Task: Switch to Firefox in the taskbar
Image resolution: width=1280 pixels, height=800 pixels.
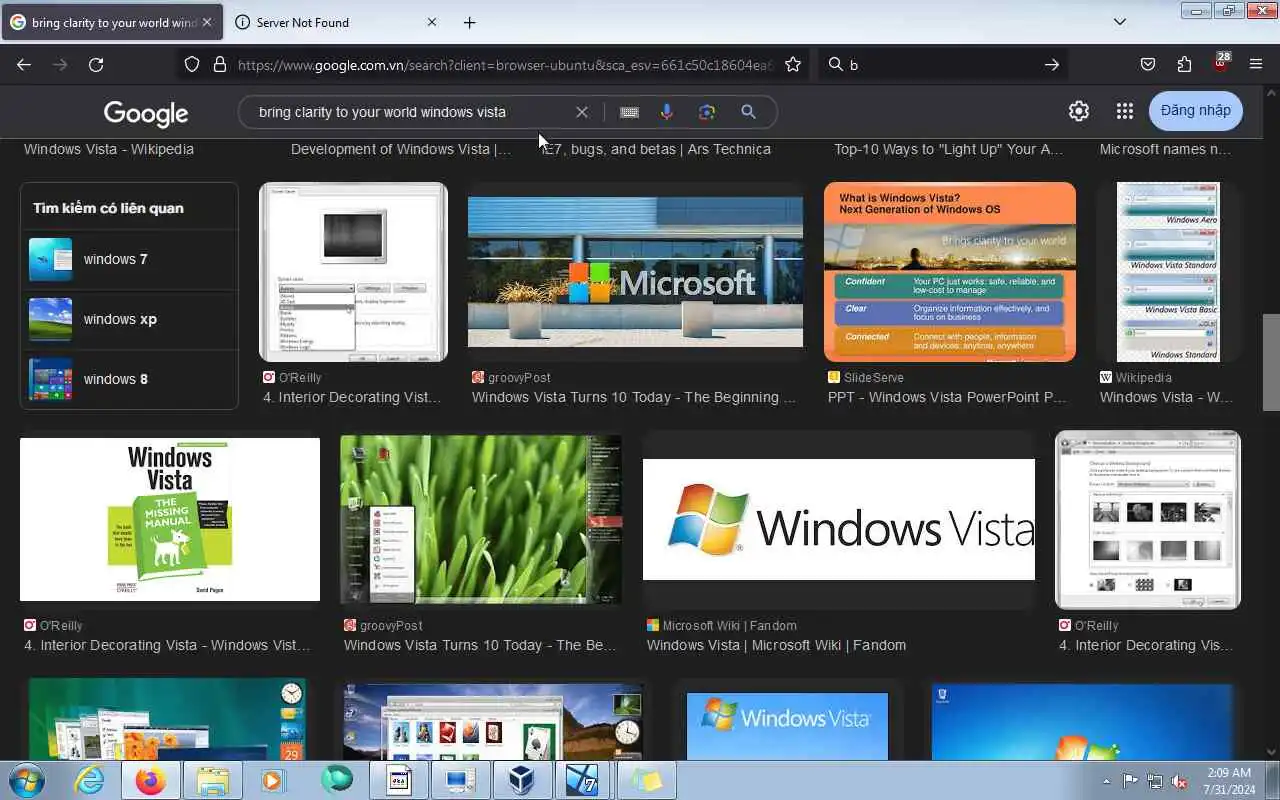Action: (151, 780)
